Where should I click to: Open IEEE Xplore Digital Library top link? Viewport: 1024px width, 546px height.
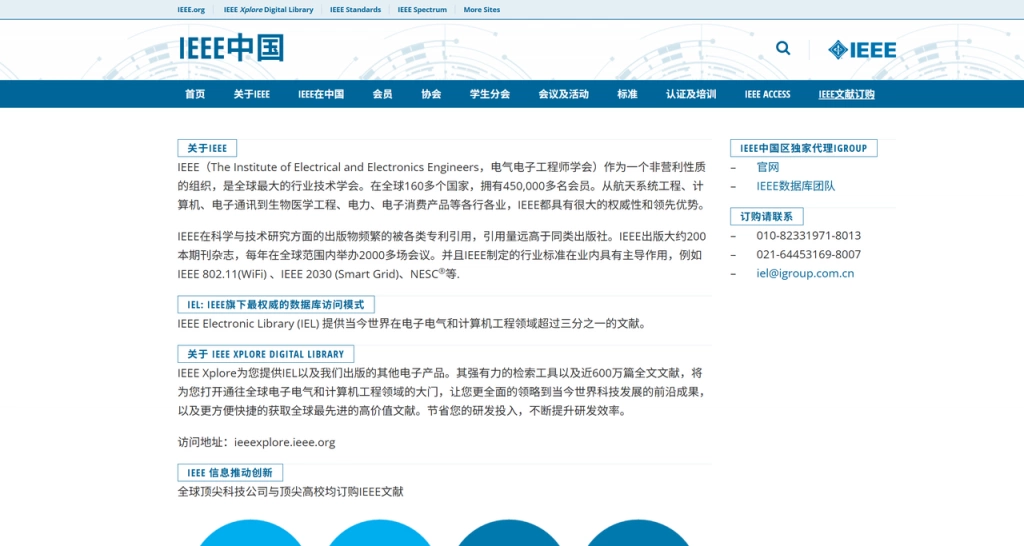[x=268, y=10]
